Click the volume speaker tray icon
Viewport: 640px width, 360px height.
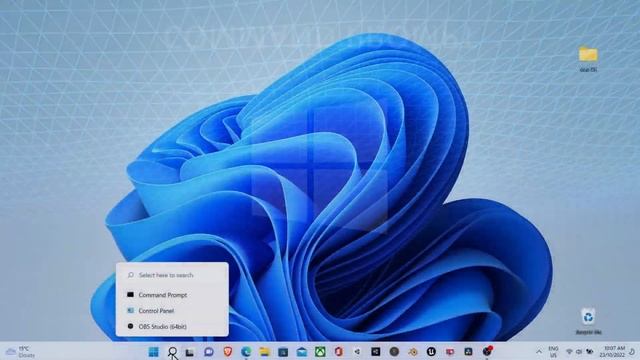(x=579, y=351)
